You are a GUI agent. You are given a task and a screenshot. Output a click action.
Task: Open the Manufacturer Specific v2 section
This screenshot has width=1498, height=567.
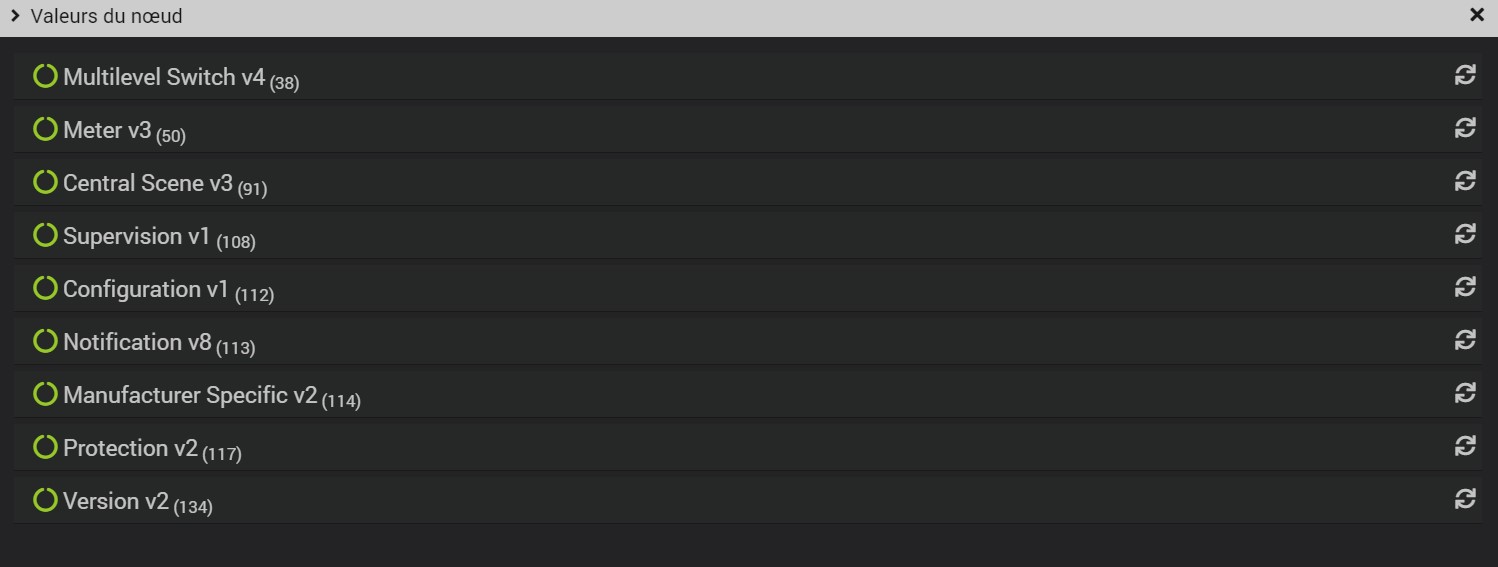[190, 395]
